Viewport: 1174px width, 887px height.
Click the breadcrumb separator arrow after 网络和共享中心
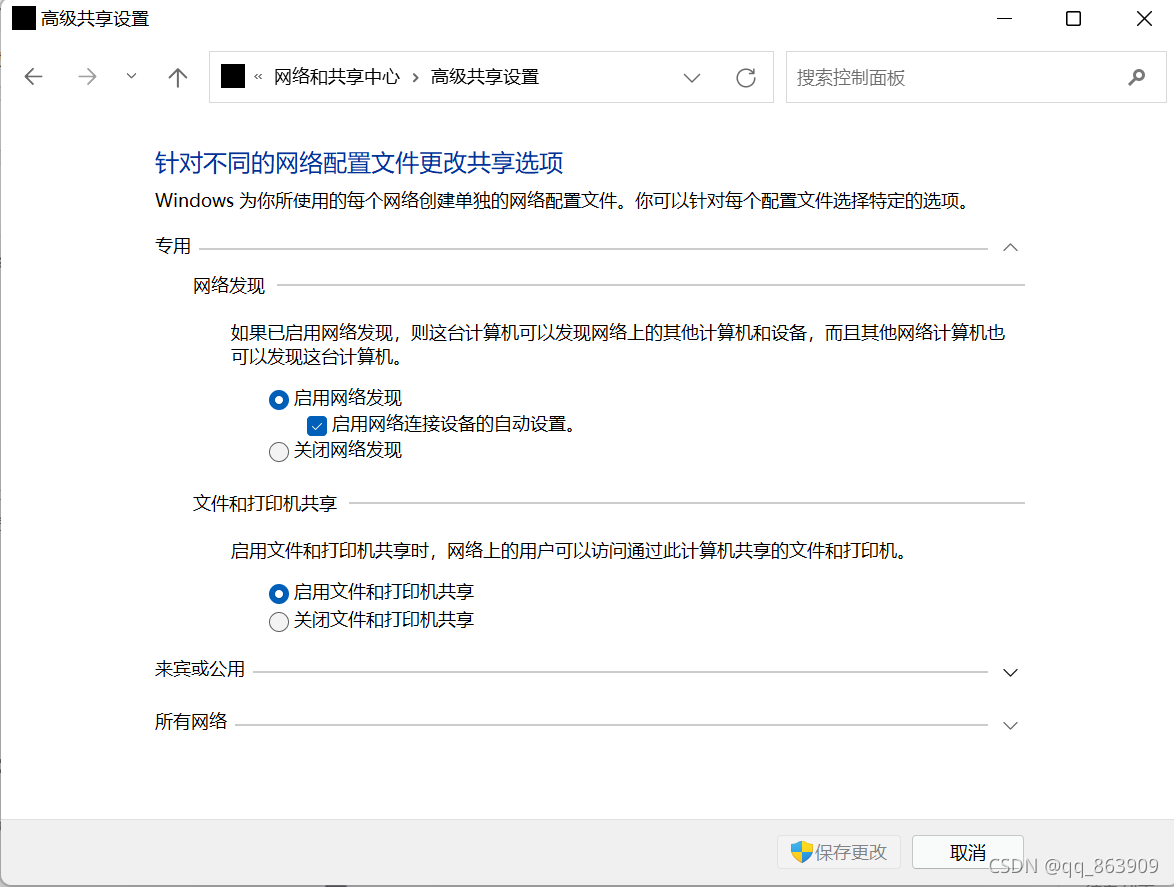416,77
